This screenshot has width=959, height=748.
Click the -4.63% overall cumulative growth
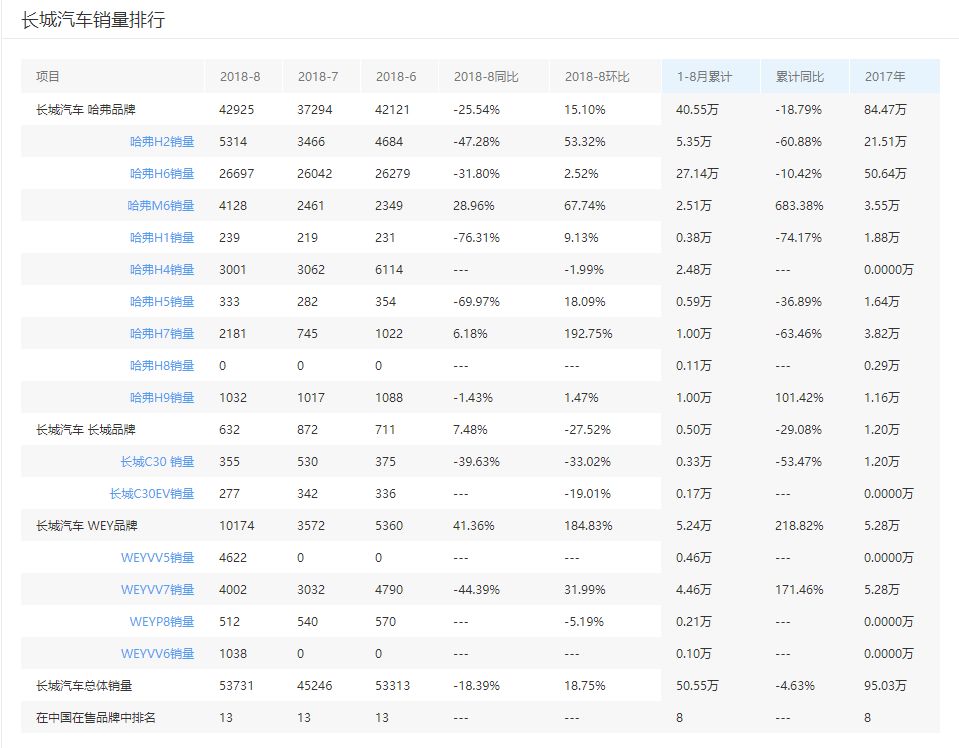coord(795,686)
